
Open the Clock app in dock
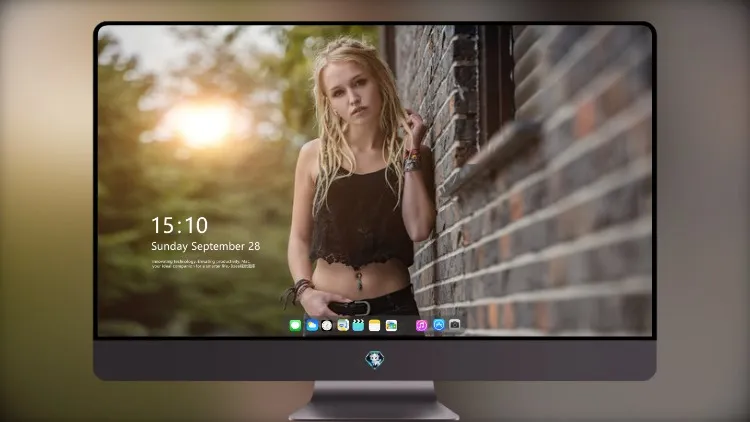coord(327,326)
